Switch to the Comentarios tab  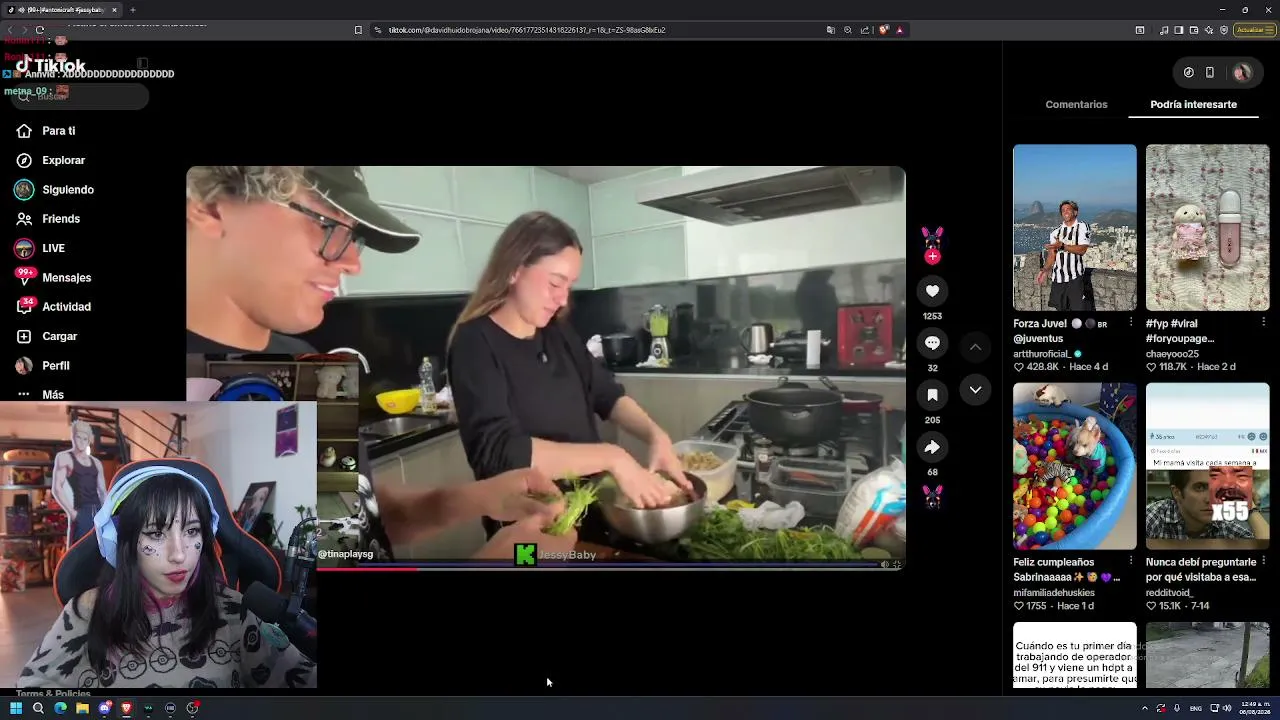1076,104
